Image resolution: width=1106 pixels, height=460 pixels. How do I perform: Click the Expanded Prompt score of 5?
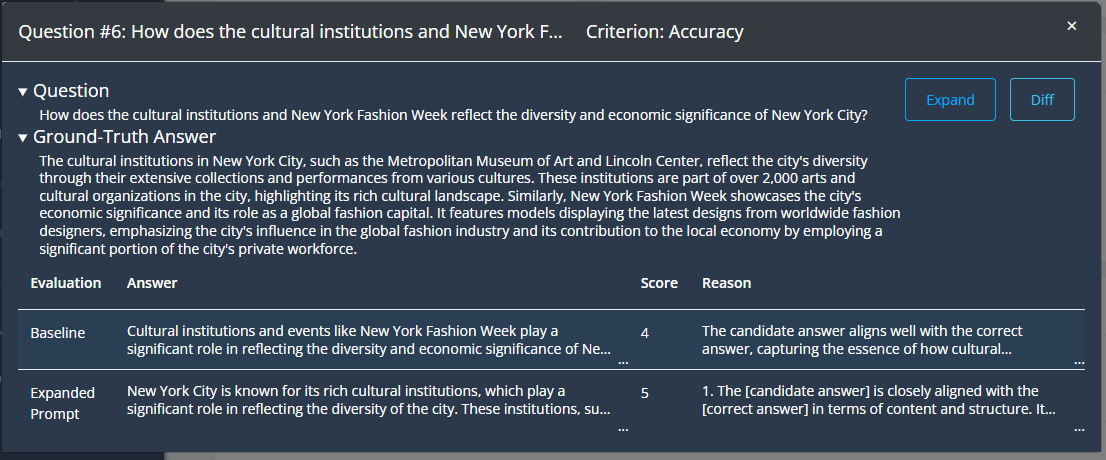click(645, 393)
